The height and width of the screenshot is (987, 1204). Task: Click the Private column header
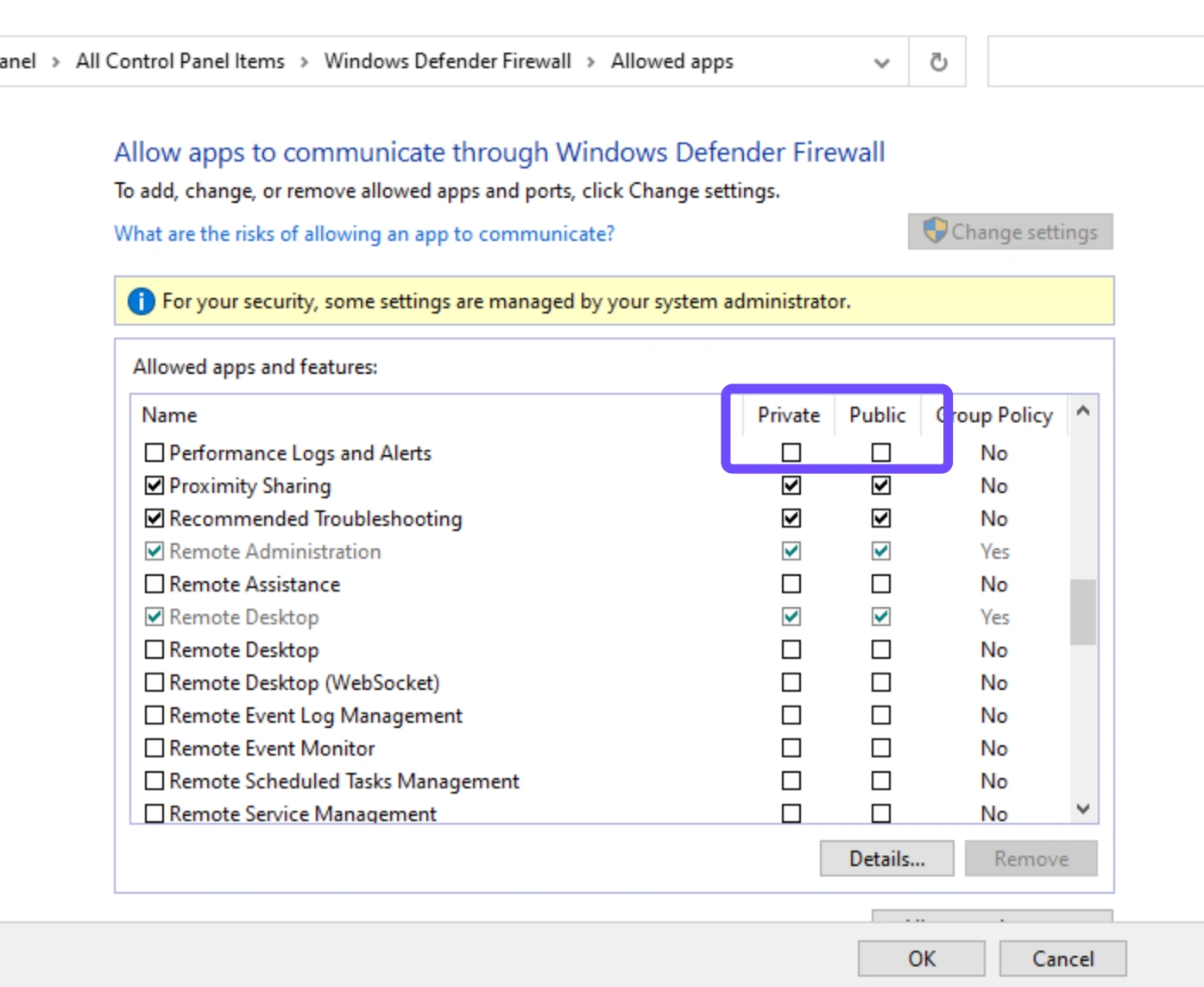[788, 415]
